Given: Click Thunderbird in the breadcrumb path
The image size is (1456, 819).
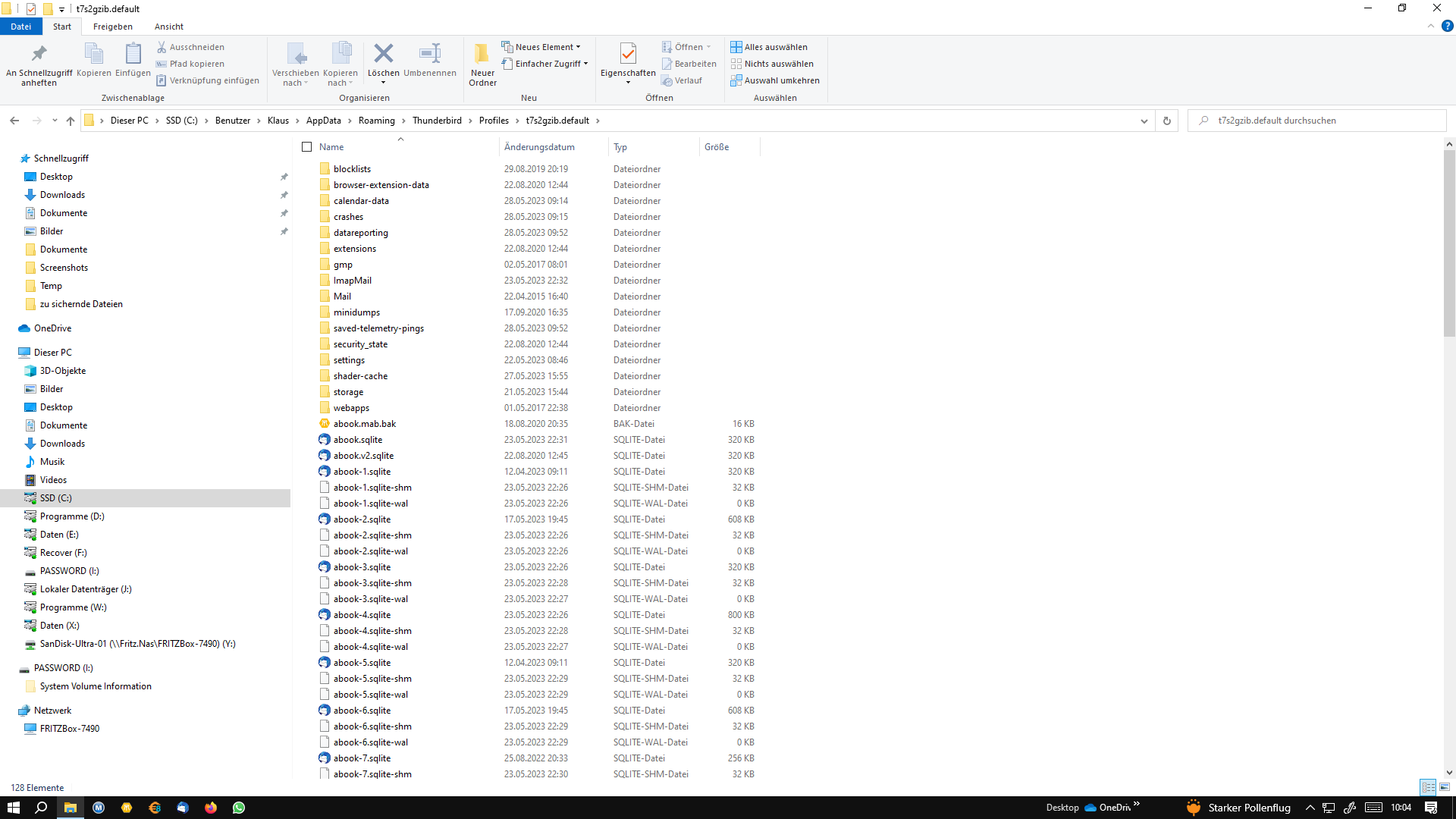Looking at the screenshot, I should tap(437, 121).
